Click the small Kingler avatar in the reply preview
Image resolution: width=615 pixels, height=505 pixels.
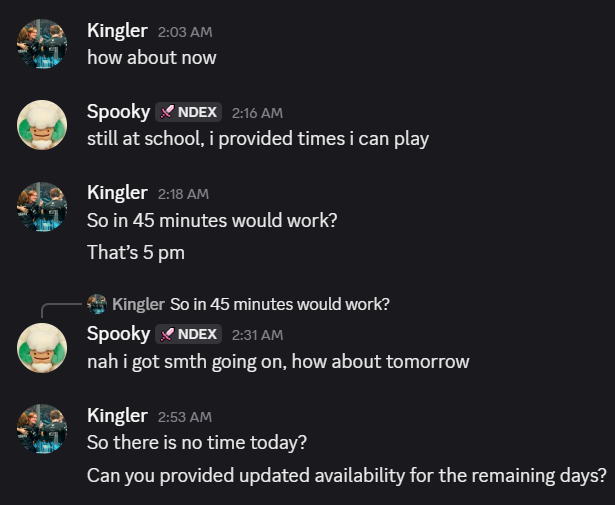click(x=97, y=303)
